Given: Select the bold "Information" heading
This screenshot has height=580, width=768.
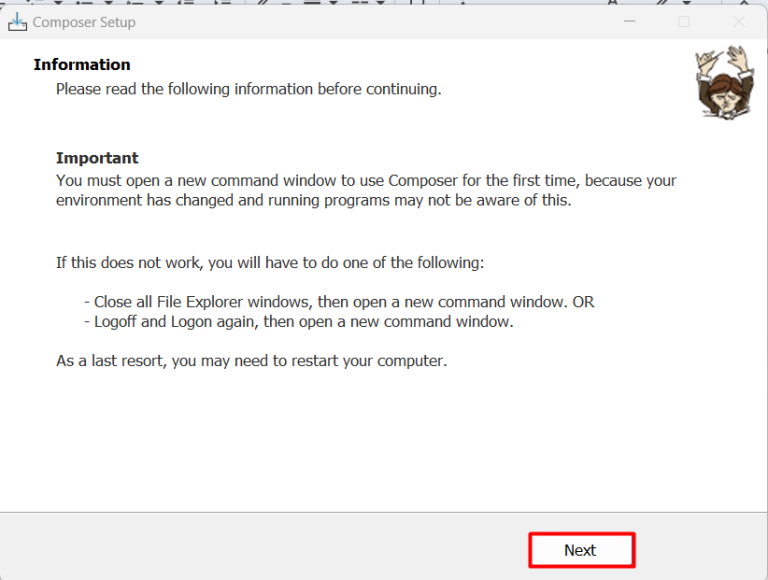Looking at the screenshot, I should 82,64.
